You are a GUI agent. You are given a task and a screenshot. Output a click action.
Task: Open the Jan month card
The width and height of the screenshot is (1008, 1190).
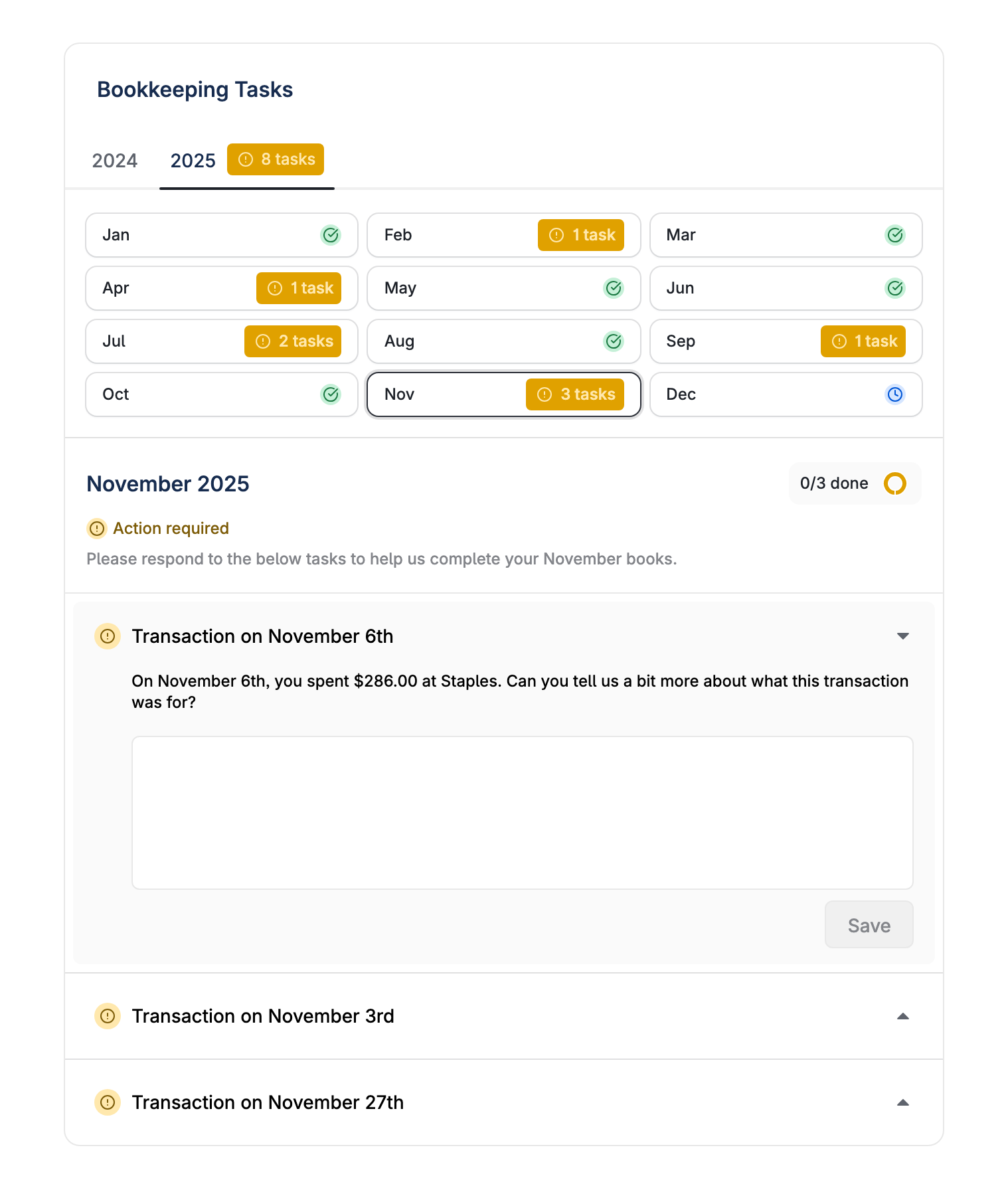click(x=222, y=235)
